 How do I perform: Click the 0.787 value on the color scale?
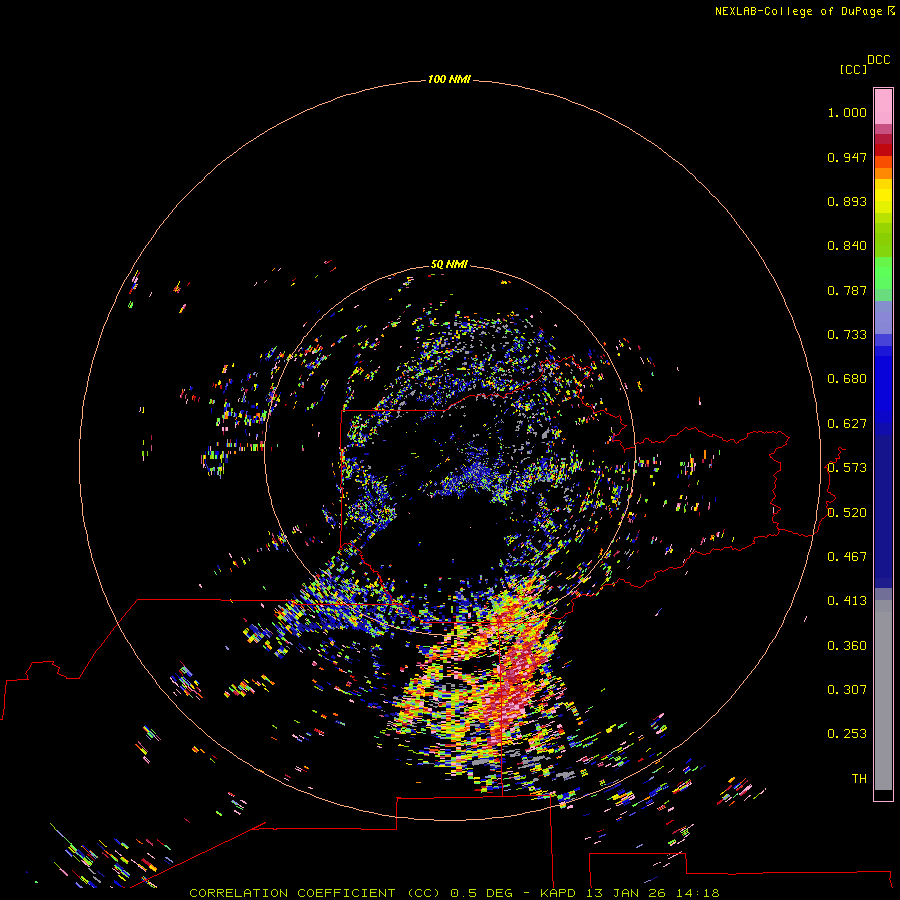847,290
